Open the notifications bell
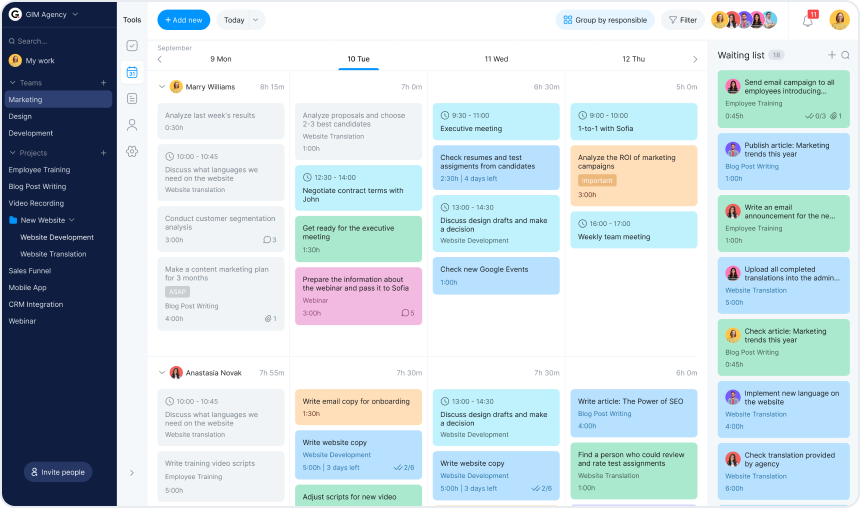The image size is (860, 508). click(x=807, y=21)
